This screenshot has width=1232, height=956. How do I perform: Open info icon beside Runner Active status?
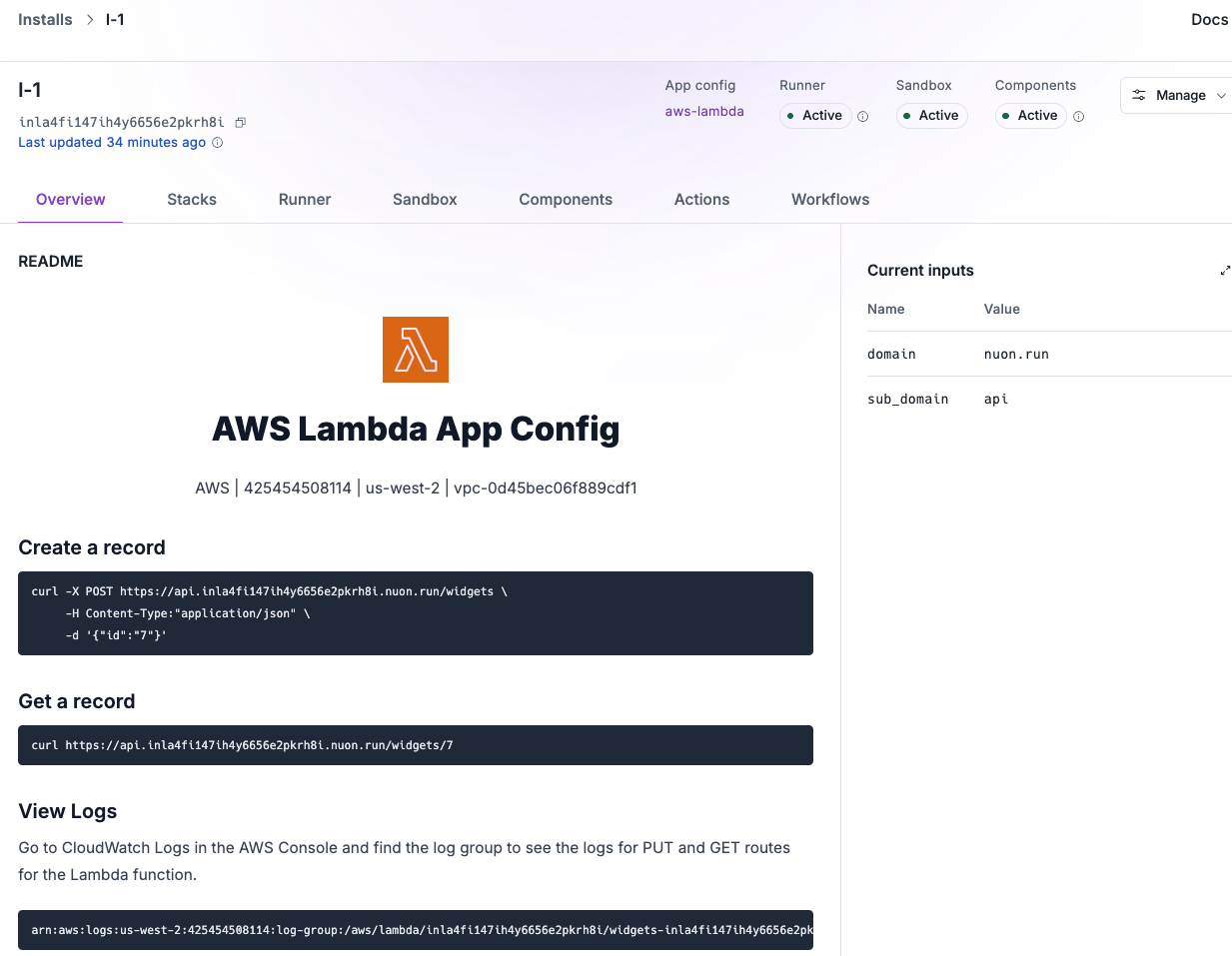[x=863, y=117]
